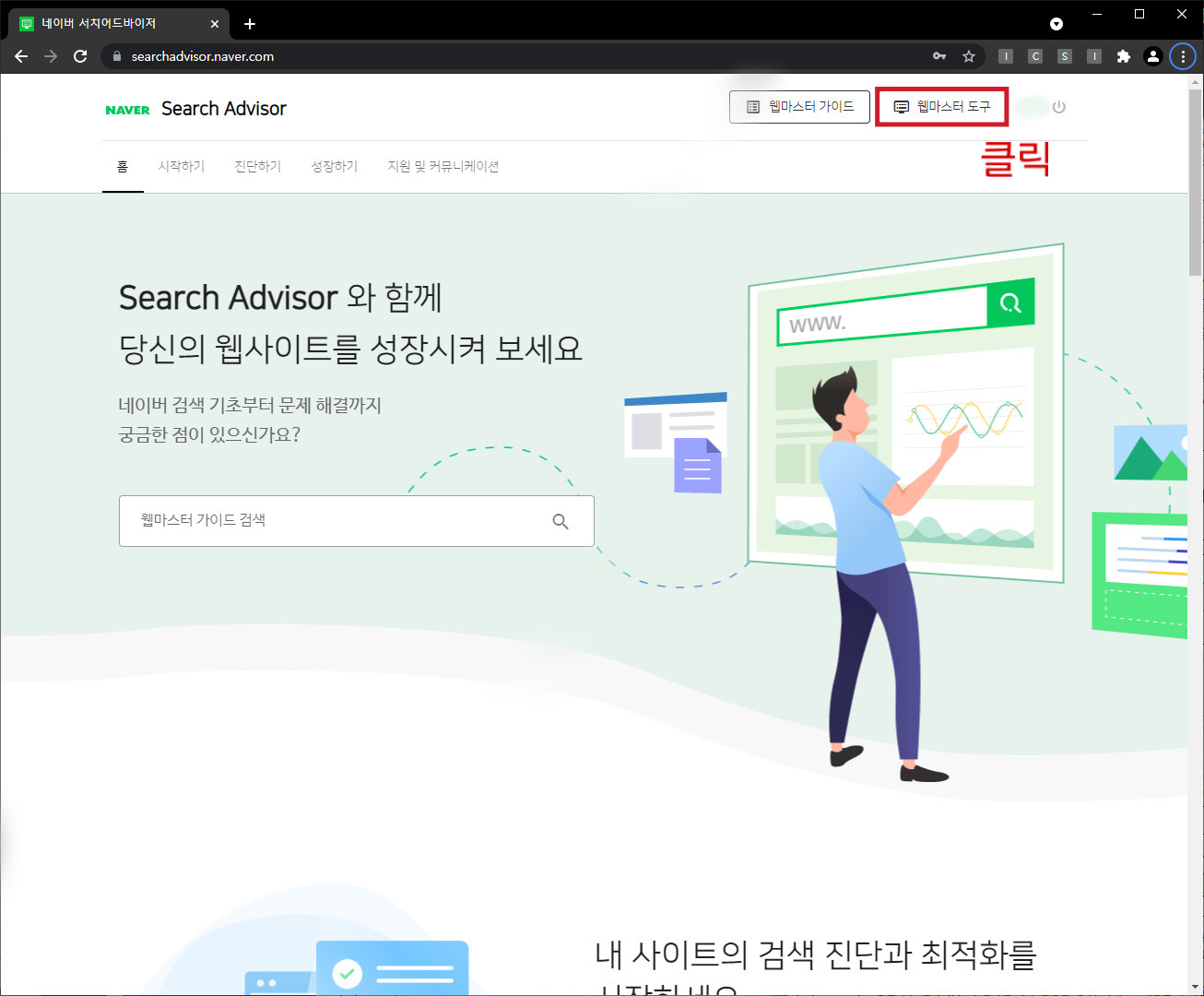The width and height of the screenshot is (1204, 996).
Task: Reload the page with refresh icon
Action: 80,56
